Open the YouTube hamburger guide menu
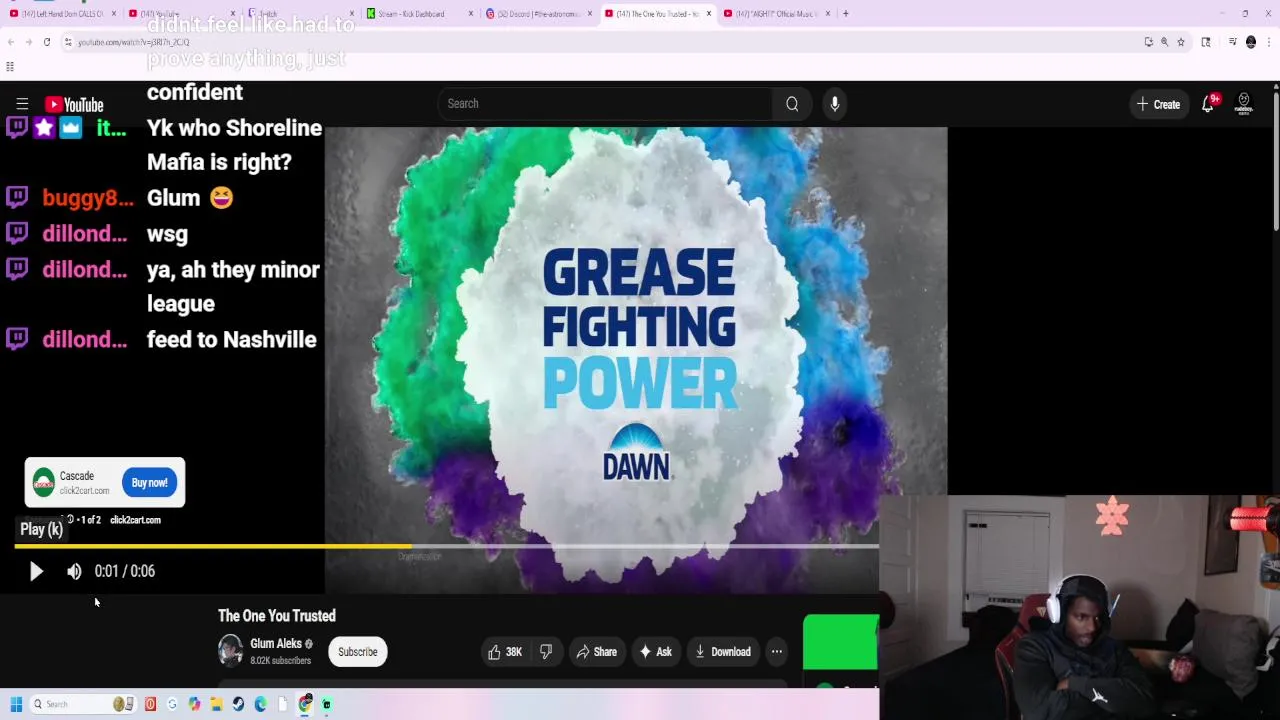This screenshot has height=720, width=1280. (22, 104)
